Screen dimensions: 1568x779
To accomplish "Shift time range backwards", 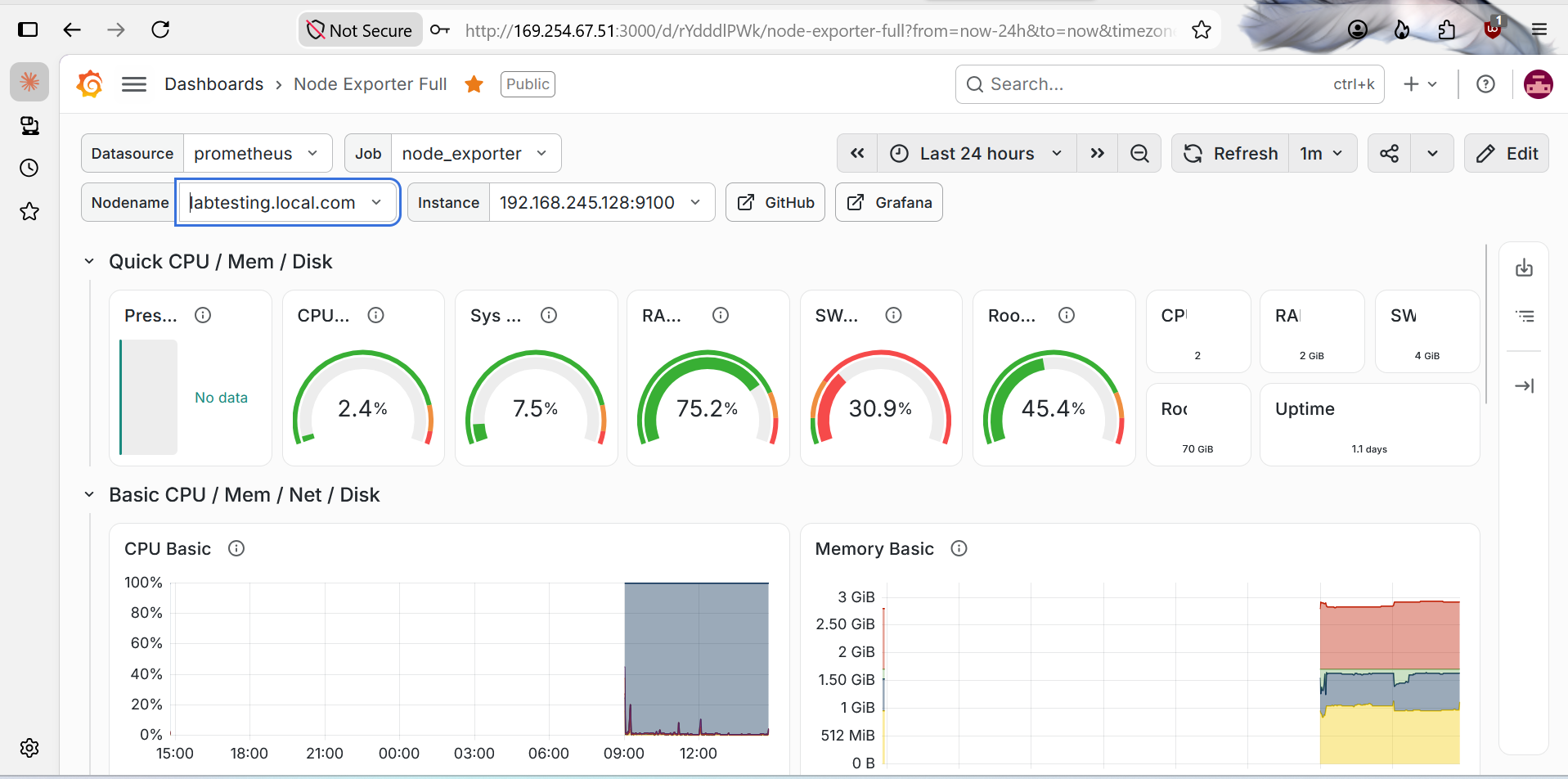I will [x=857, y=153].
